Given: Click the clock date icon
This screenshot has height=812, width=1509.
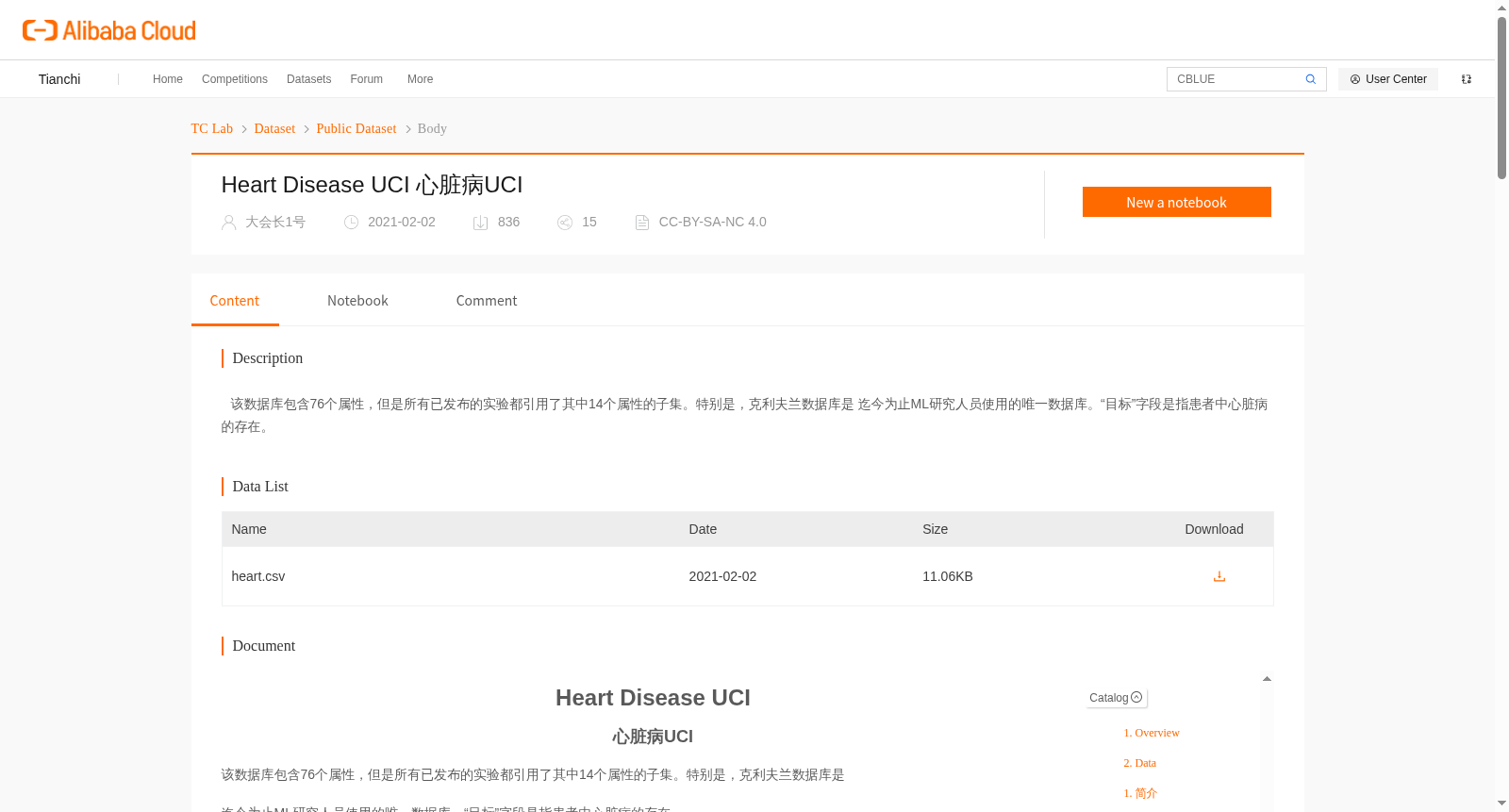Looking at the screenshot, I should (x=351, y=223).
